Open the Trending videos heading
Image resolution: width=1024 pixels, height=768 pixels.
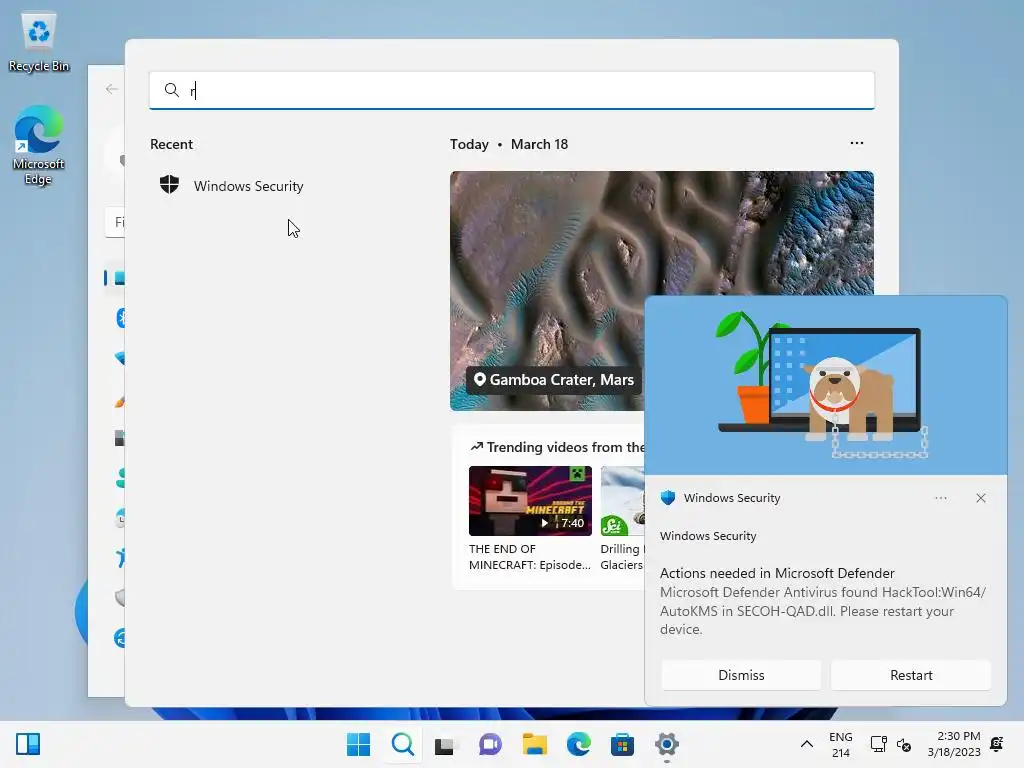(x=558, y=447)
